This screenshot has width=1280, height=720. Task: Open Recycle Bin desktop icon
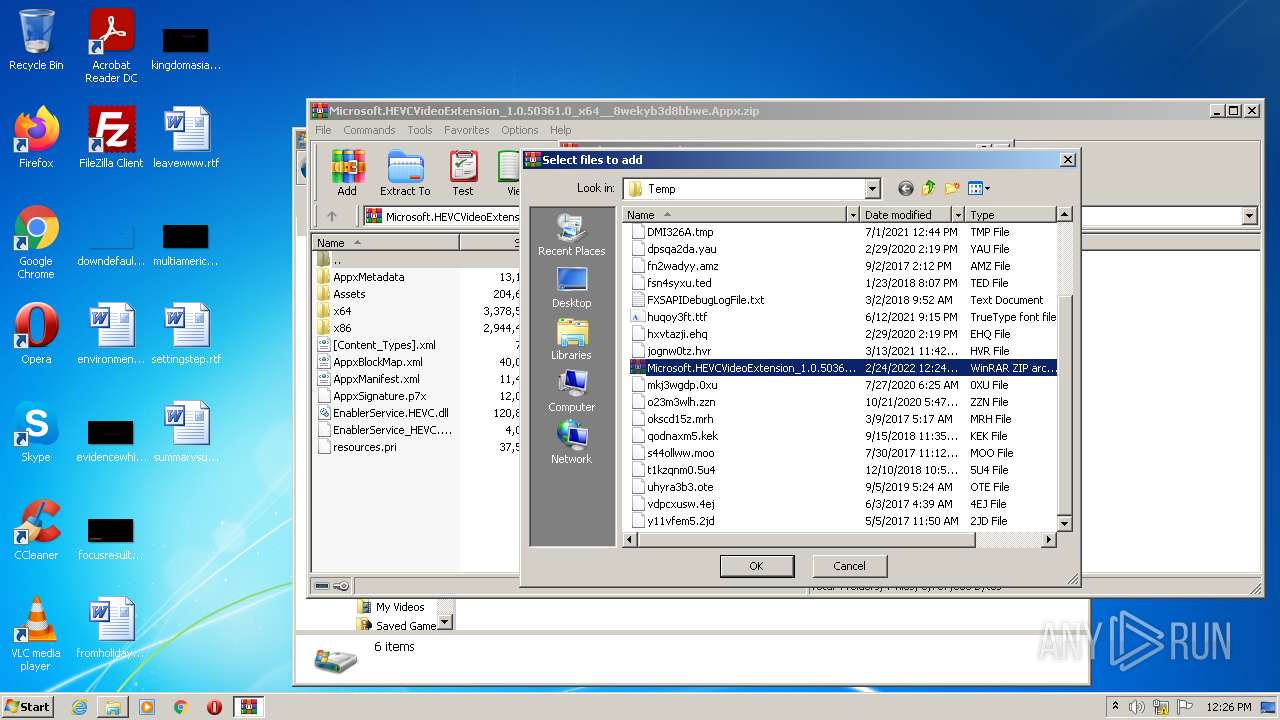(36, 40)
